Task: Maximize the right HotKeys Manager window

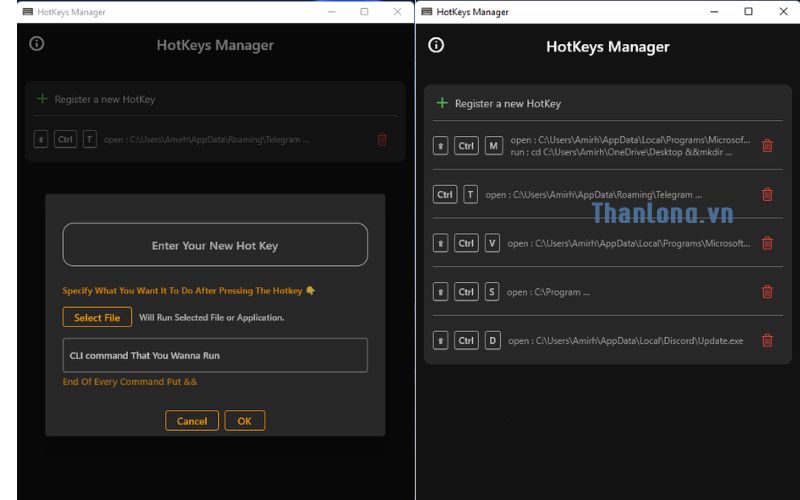Action: 748,12
